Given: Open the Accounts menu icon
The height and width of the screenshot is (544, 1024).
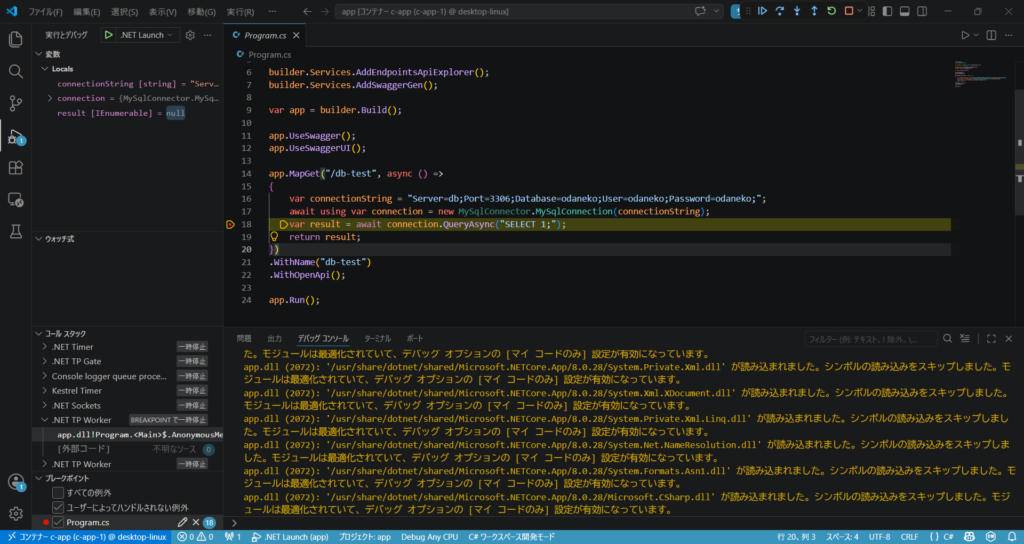Looking at the screenshot, I should pyautogui.click(x=16, y=482).
